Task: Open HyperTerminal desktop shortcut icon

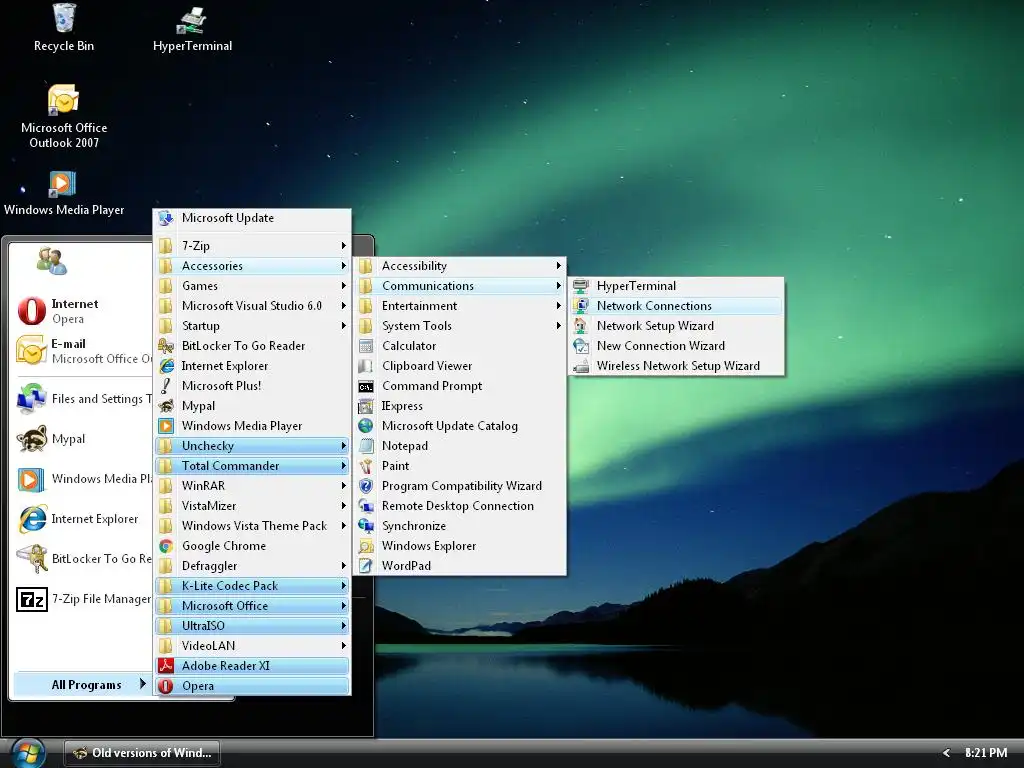Action: point(191,21)
